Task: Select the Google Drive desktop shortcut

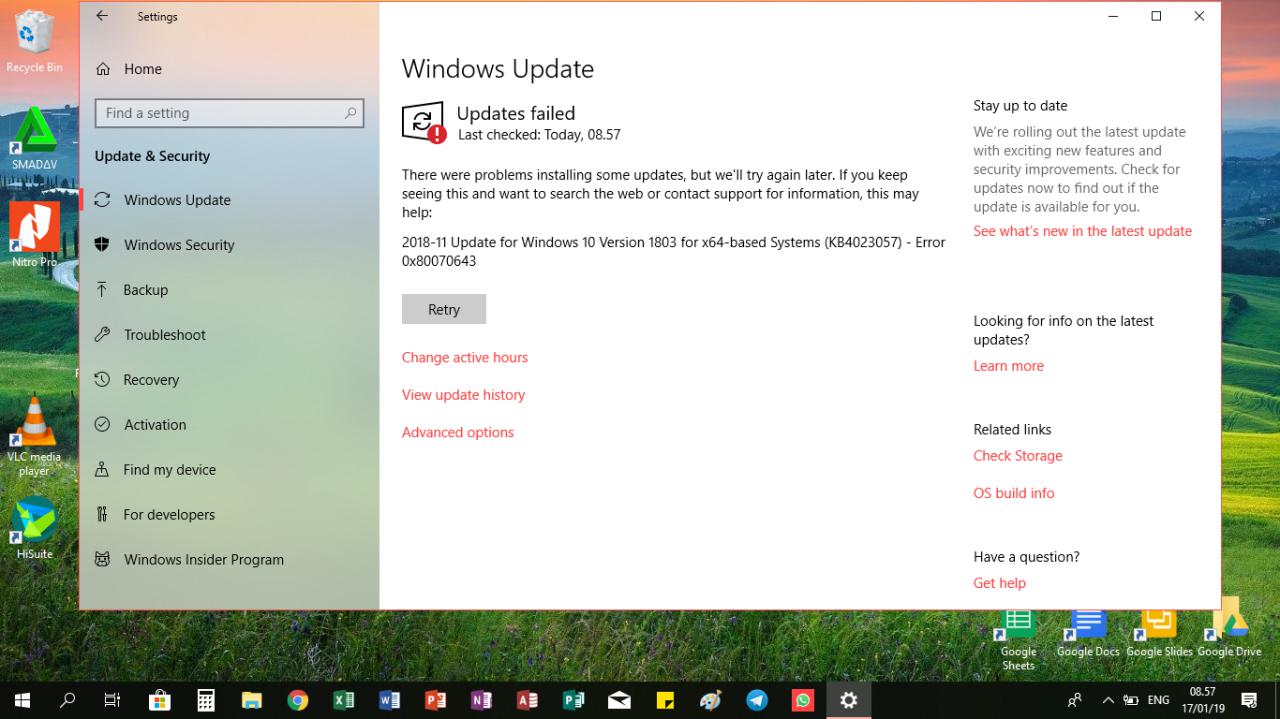Action: 1229,630
